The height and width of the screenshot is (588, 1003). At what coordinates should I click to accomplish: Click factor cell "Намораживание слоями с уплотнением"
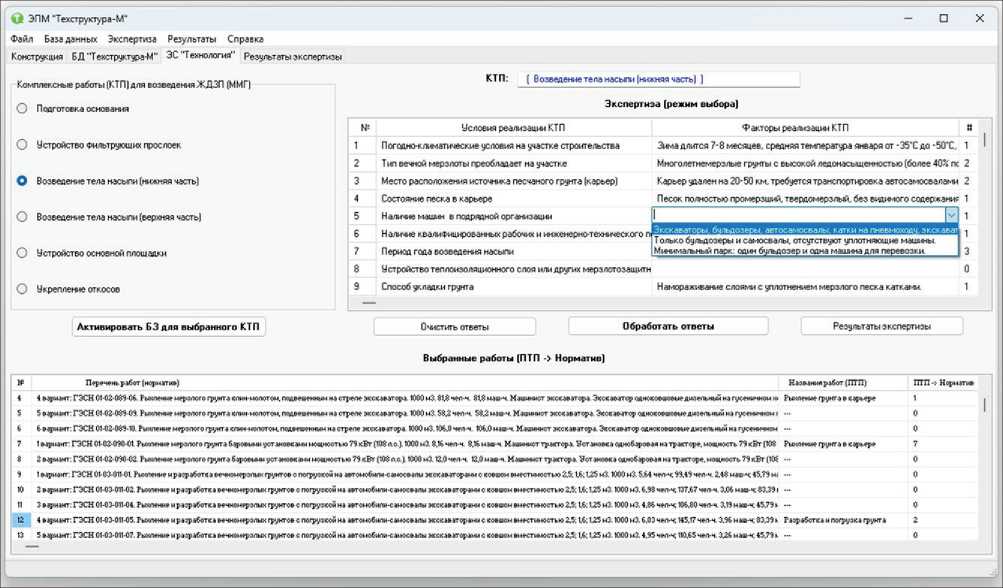[805, 287]
